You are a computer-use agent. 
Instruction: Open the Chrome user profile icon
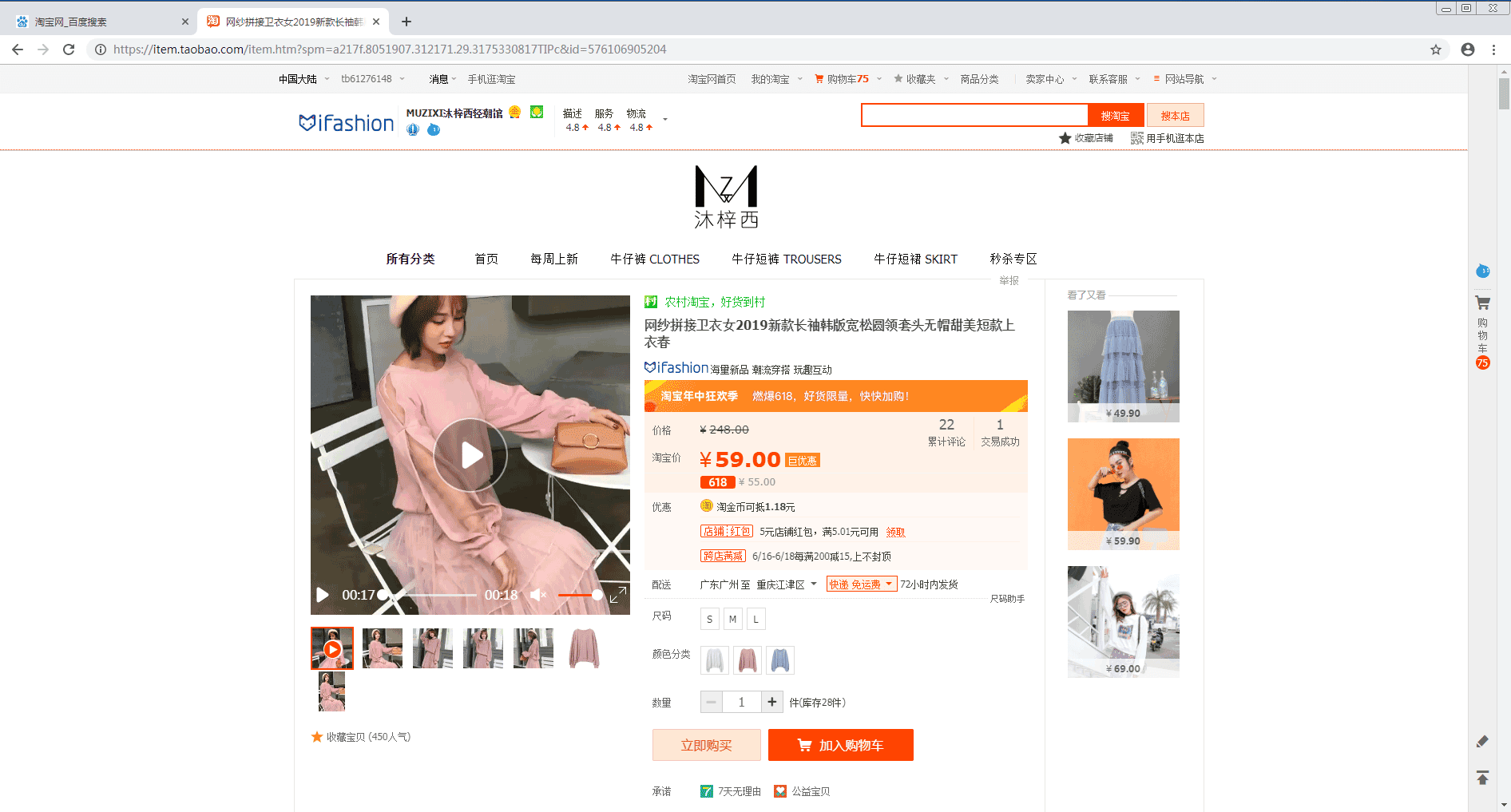point(1467,50)
